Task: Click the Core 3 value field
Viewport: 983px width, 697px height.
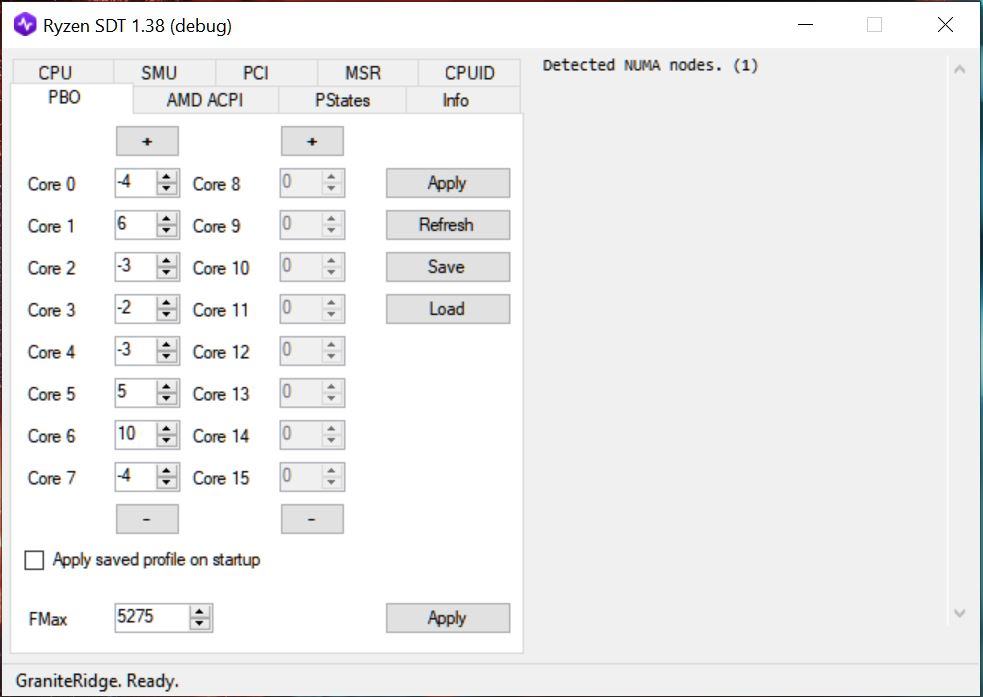Action: click(135, 309)
